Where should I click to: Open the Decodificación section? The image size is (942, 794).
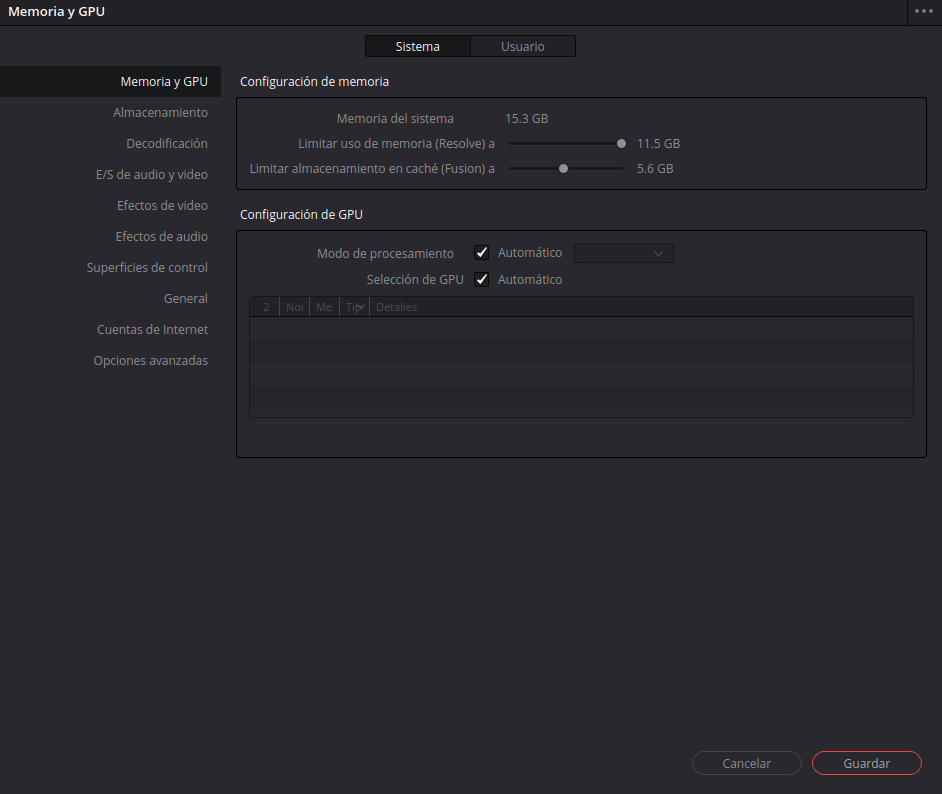tap(167, 144)
